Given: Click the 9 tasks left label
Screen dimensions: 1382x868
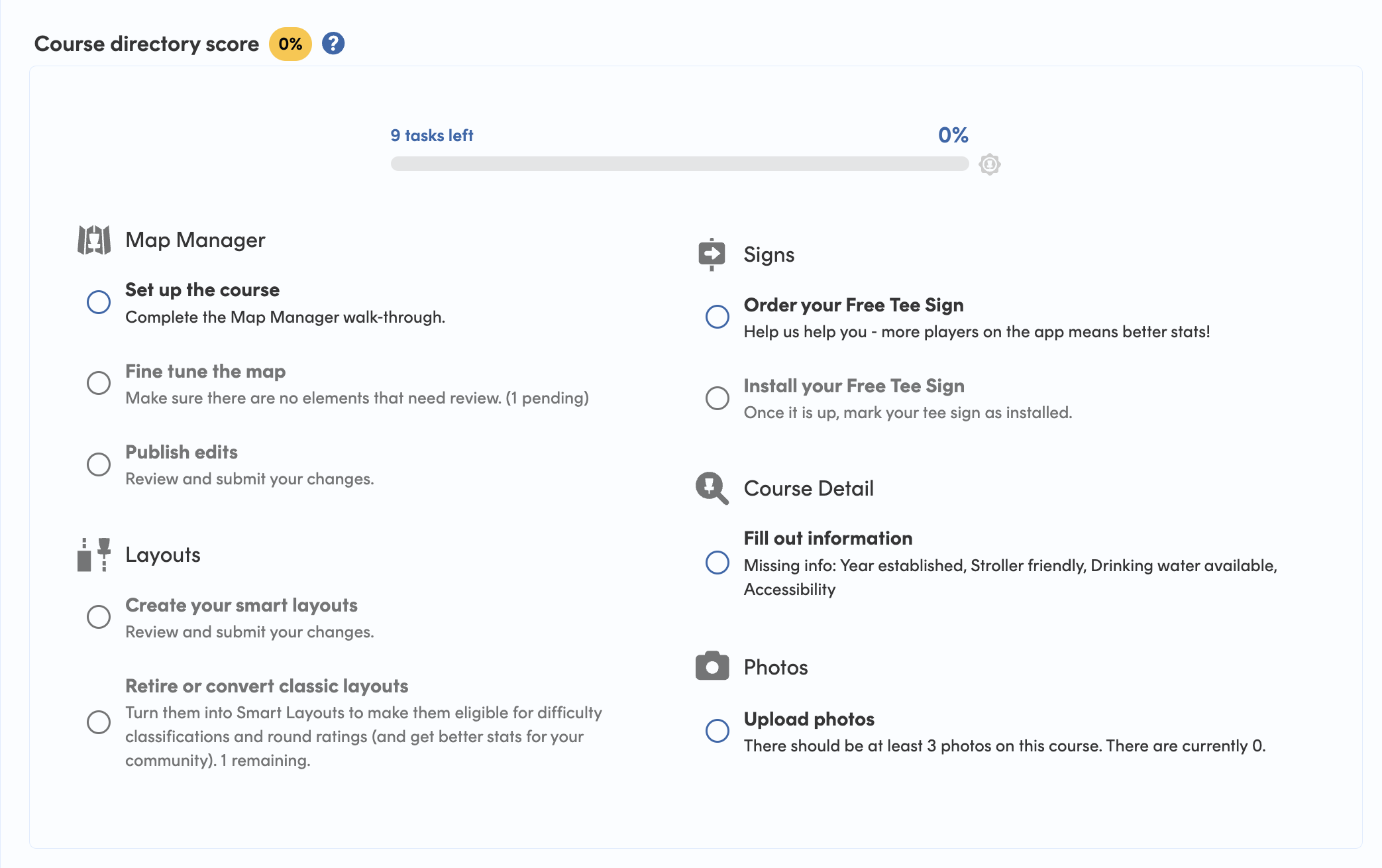Looking at the screenshot, I should (432, 136).
